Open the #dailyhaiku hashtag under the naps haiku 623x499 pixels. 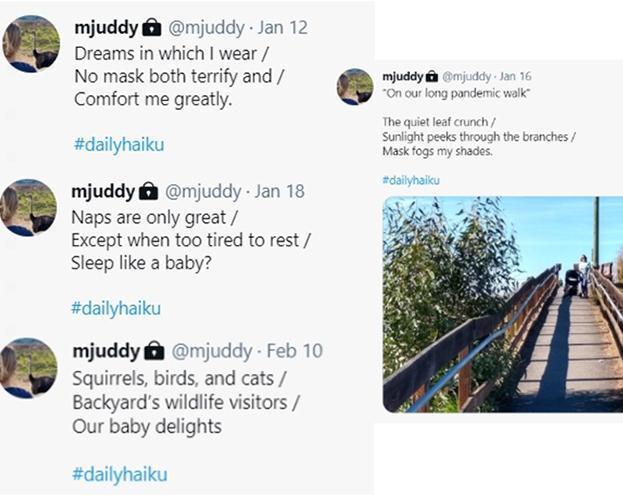(116, 308)
